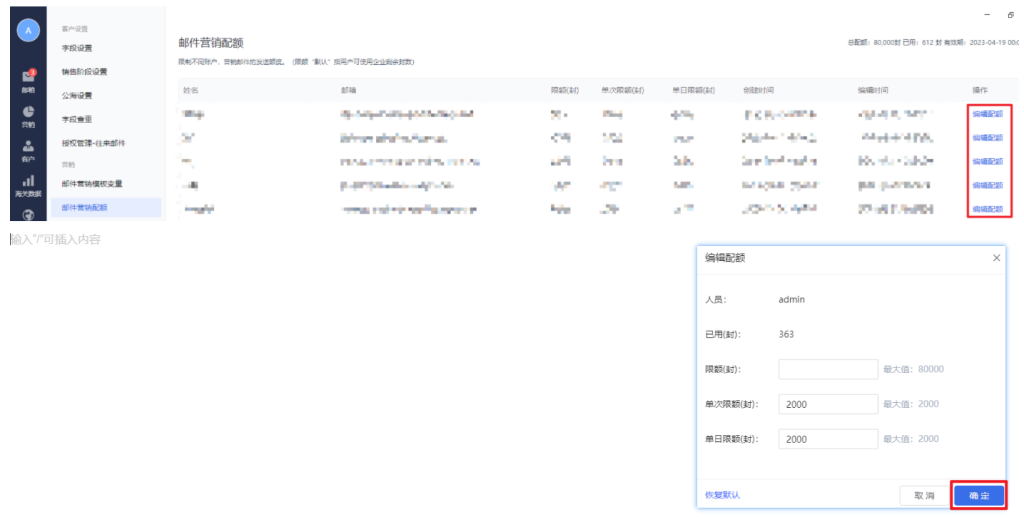Select the highlighted 邮件营销配额 menu item
This screenshot has height=517, width=1024.
[85, 208]
